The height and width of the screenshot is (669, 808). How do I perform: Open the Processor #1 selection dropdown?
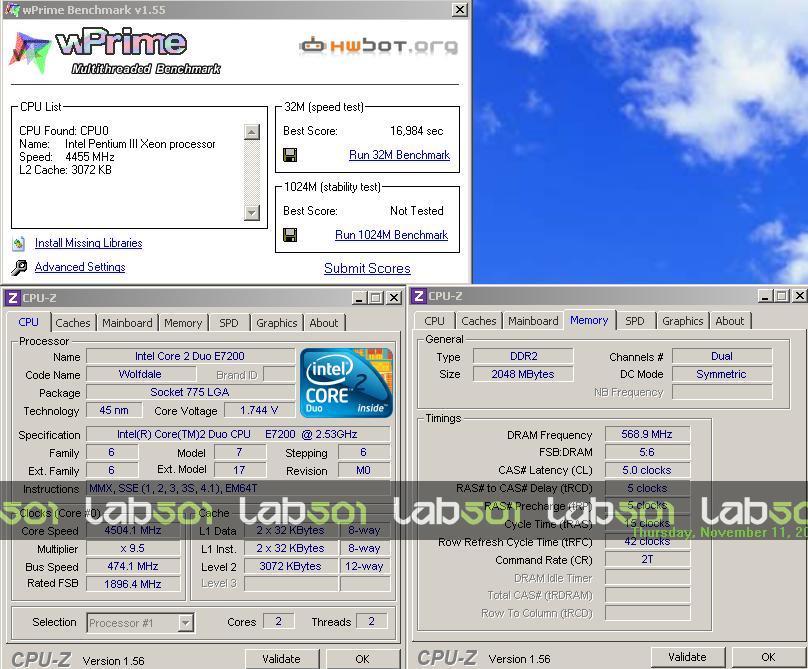click(x=186, y=623)
